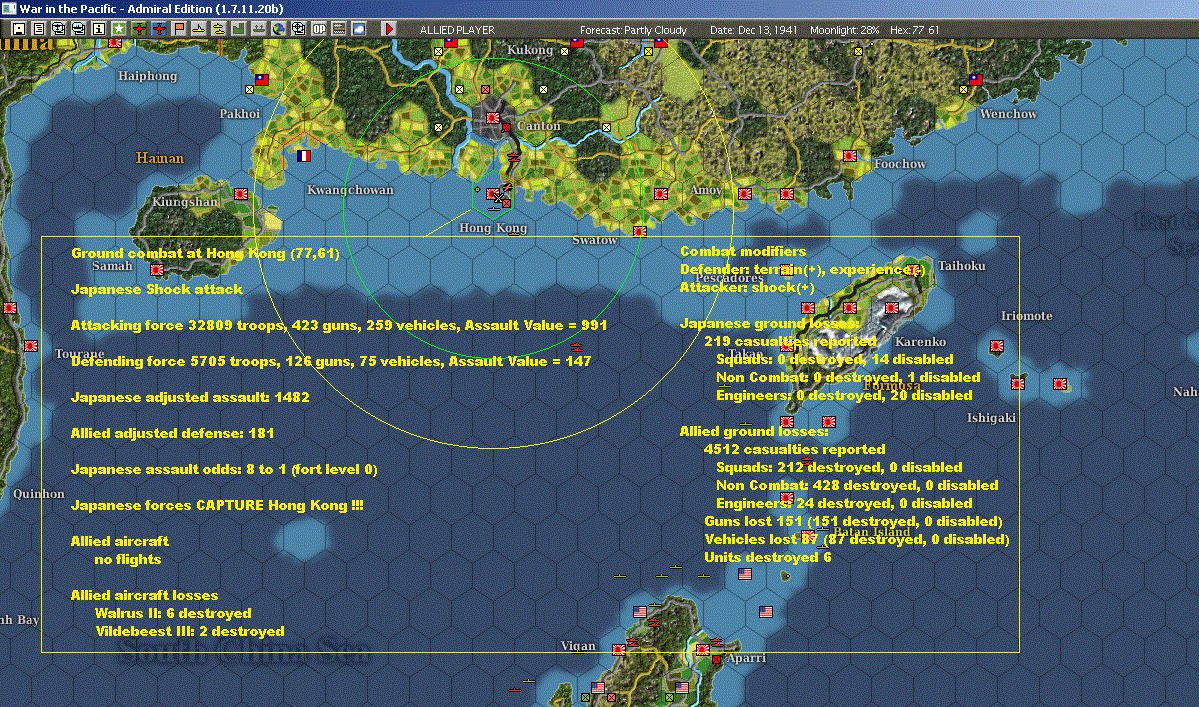Click the 'Pakhoi' map label
This screenshot has height=707, width=1199.
pyautogui.click(x=240, y=114)
